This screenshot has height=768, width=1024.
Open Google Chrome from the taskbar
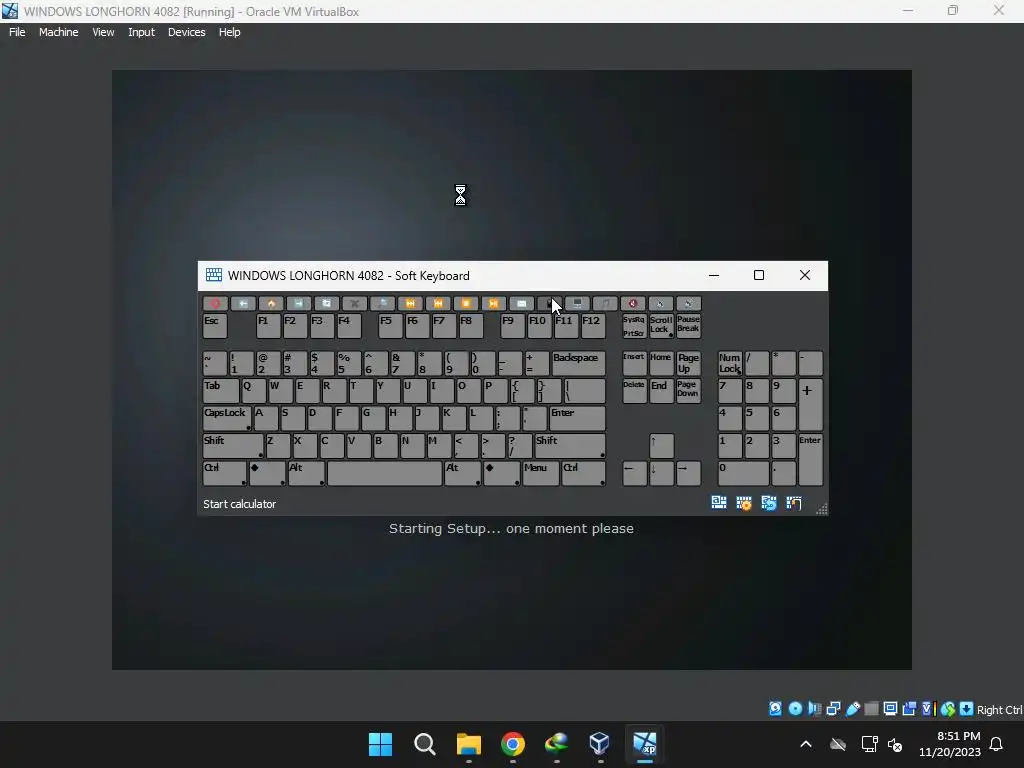pyautogui.click(x=513, y=744)
